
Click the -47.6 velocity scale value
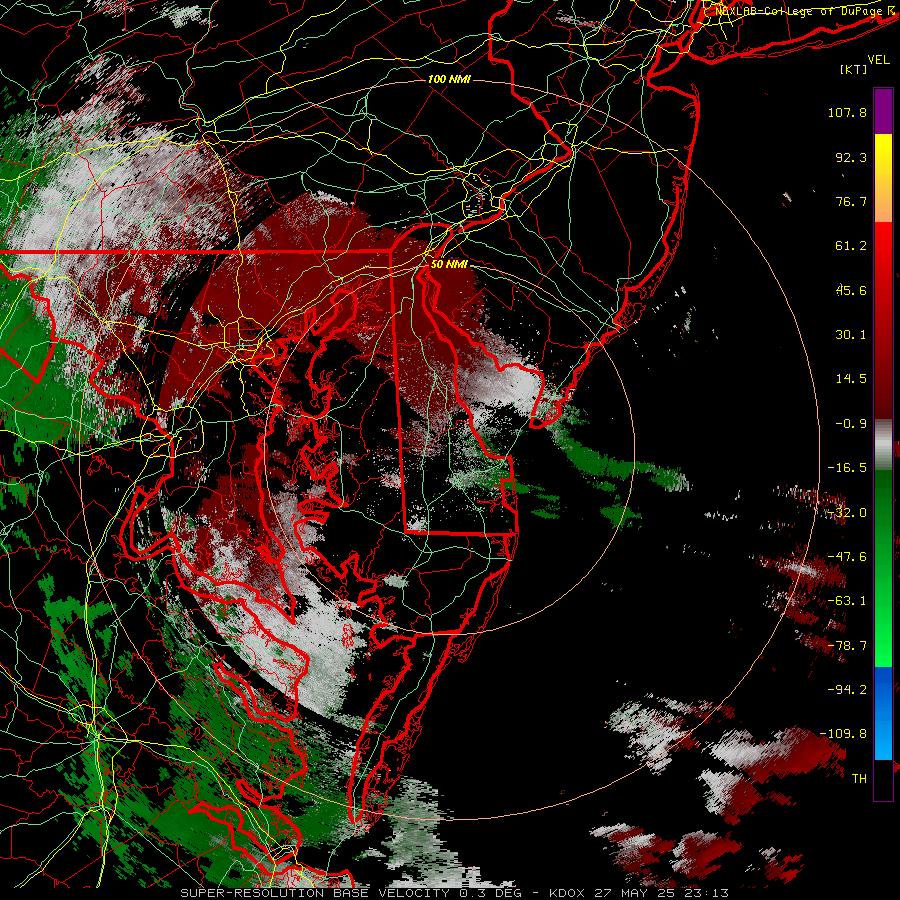coord(847,557)
